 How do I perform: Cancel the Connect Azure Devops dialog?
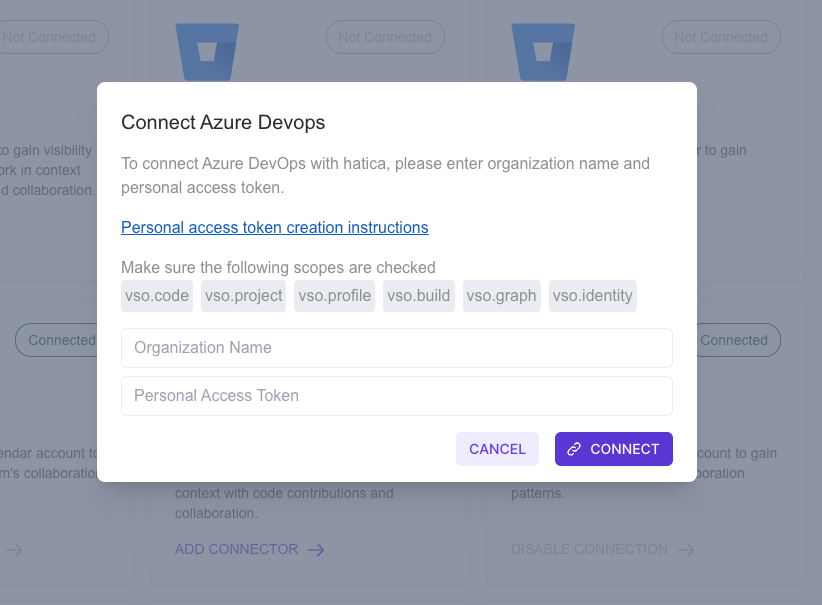[497, 449]
